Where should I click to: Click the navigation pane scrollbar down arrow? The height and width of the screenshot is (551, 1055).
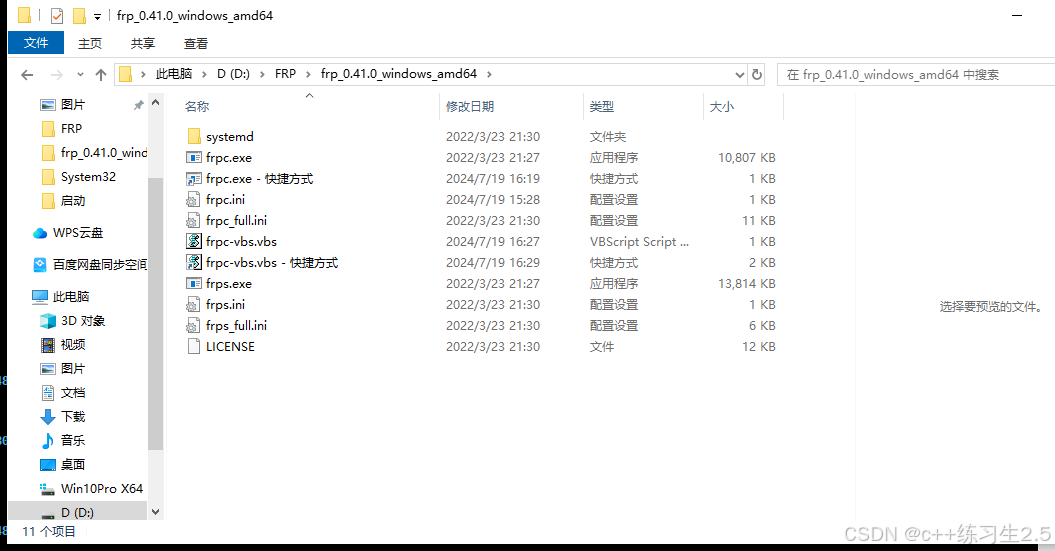pyautogui.click(x=155, y=512)
